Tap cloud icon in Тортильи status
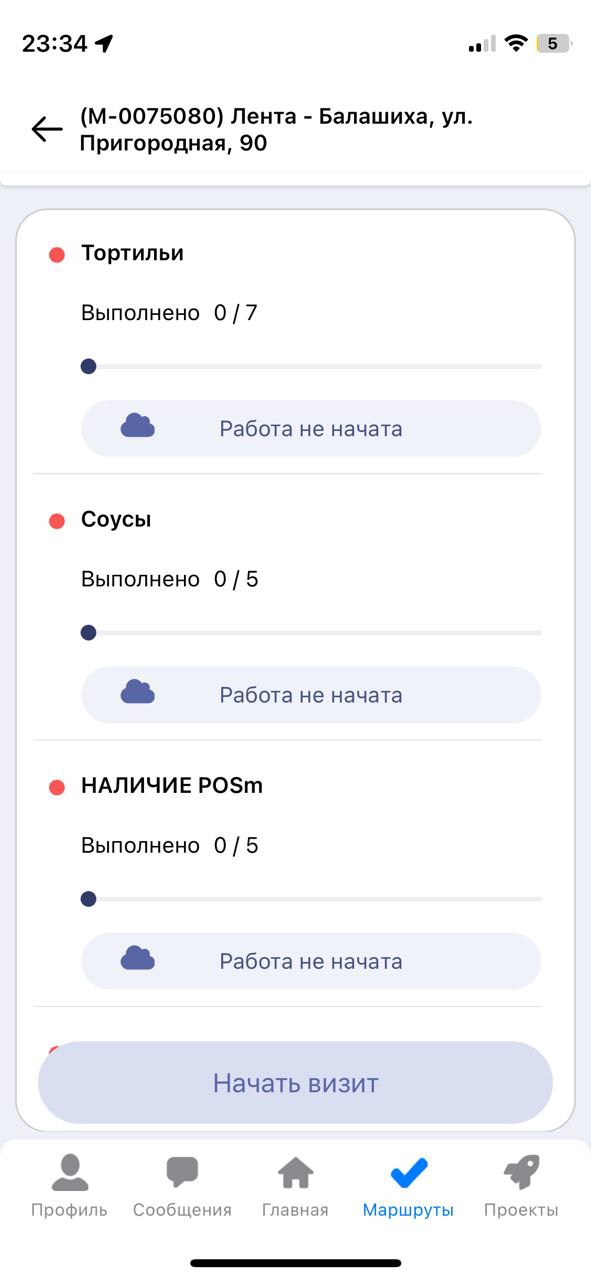 pyautogui.click(x=138, y=426)
